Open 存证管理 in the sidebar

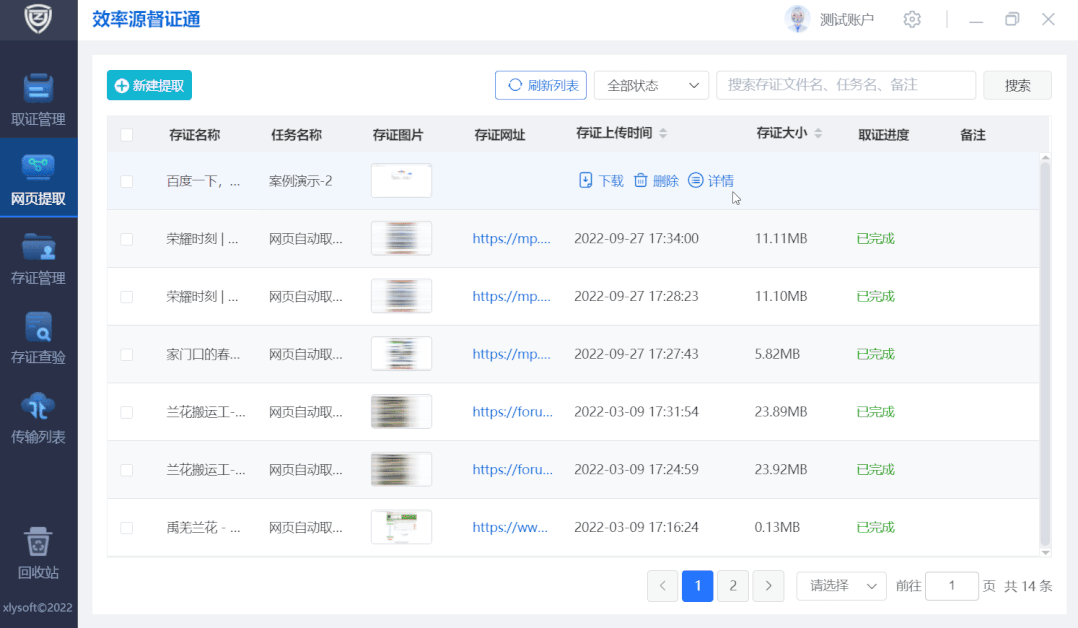coord(38,259)
